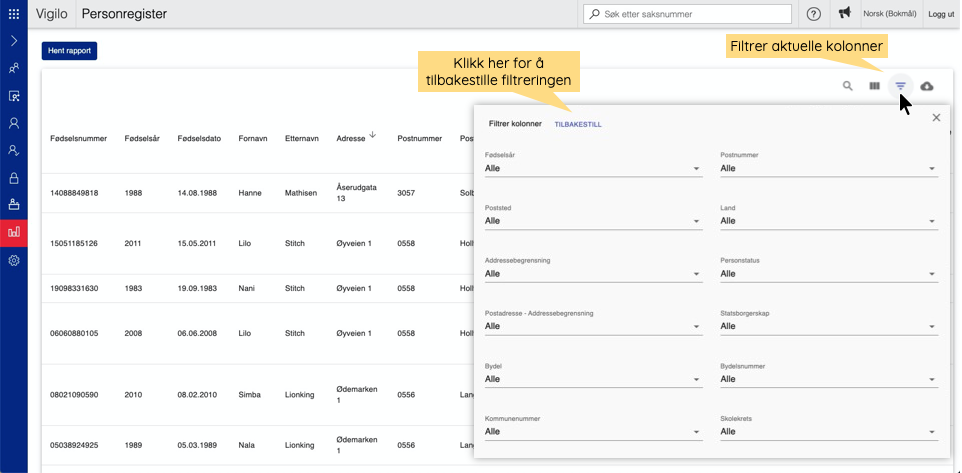Open the view columns icon

(875, 86)
